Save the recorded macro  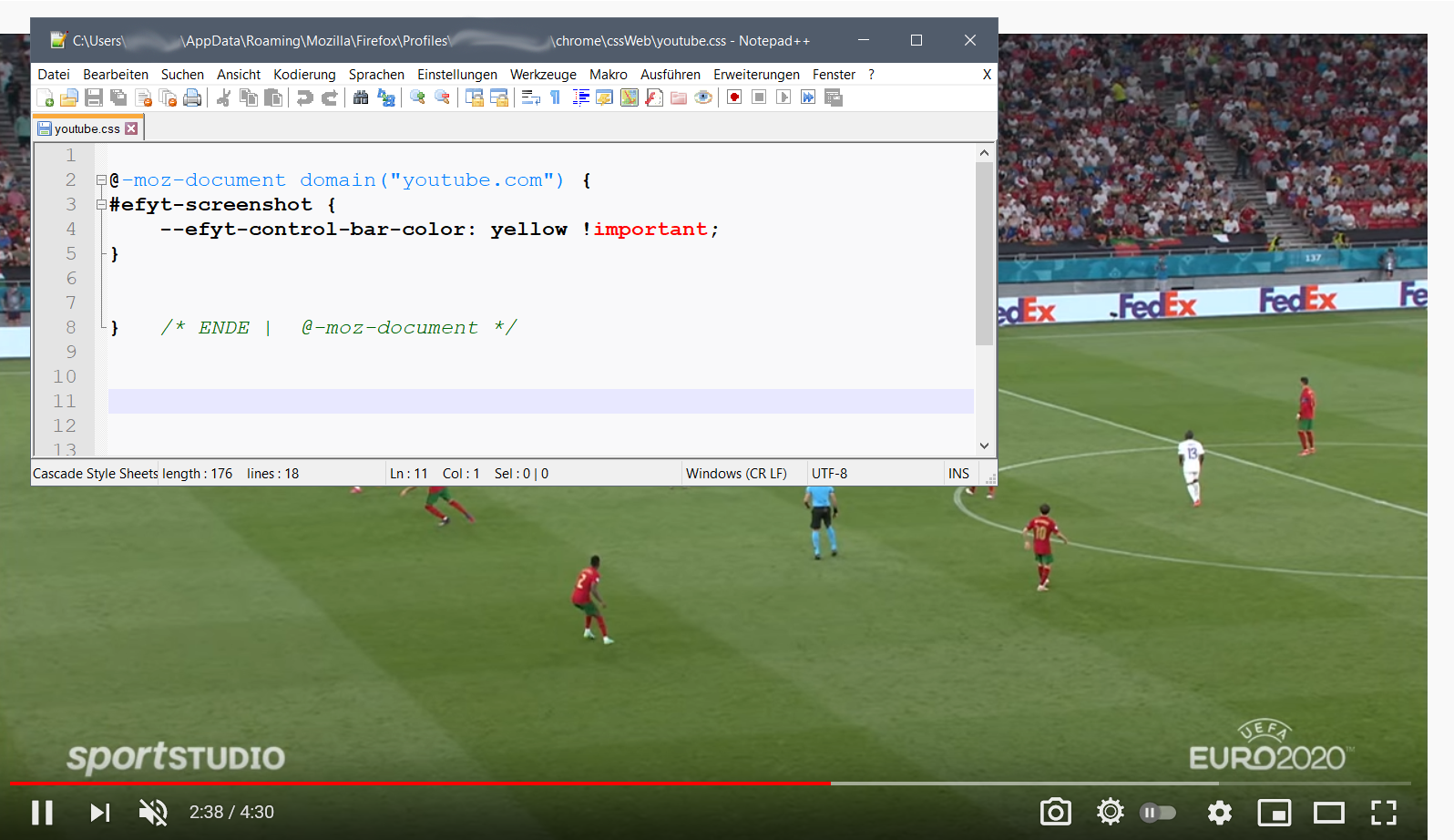833,97
